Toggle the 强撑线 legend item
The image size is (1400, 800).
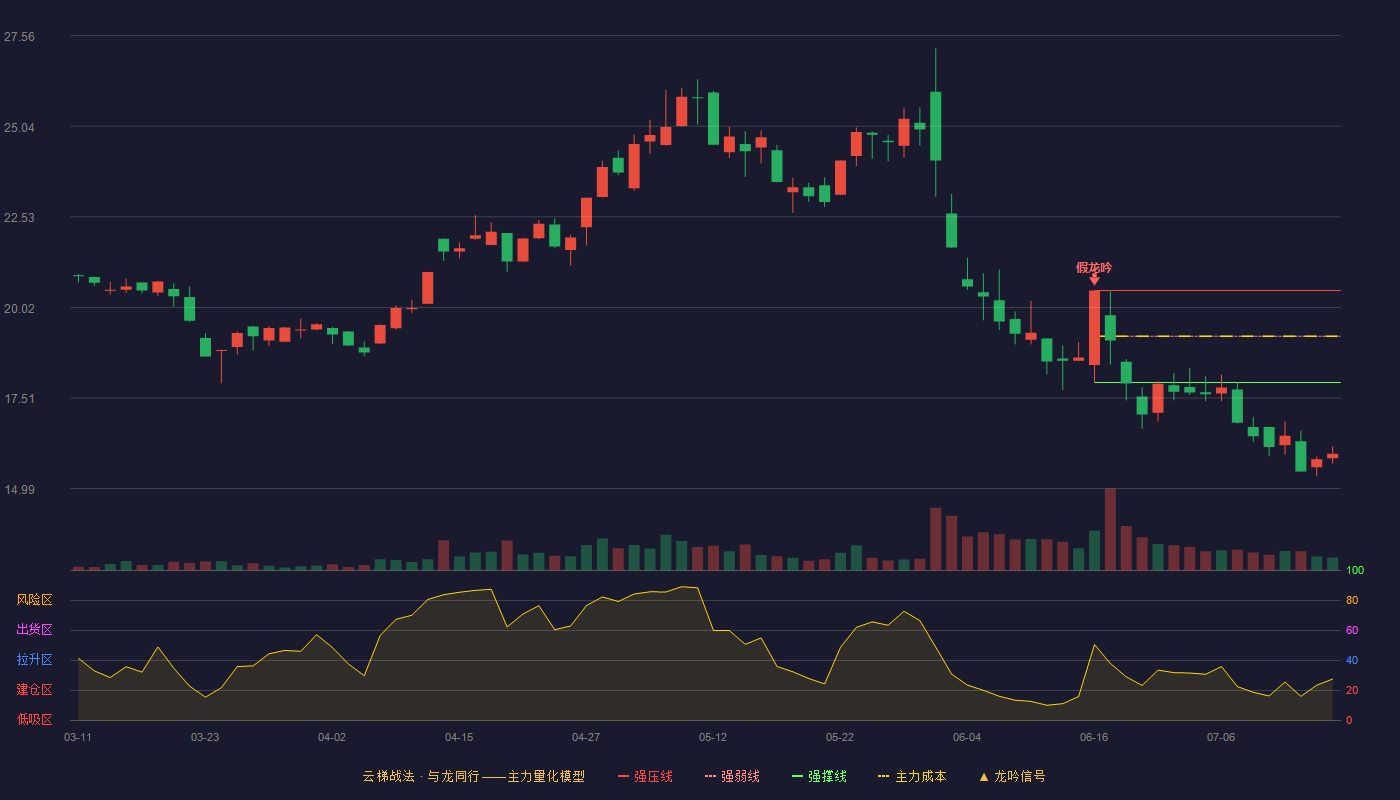tap(819, 776)
